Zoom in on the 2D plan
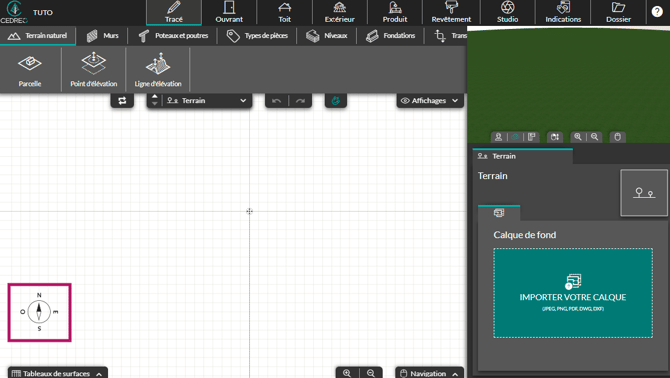The width and height of the screenshot is (670, 378). click(347, 373)
